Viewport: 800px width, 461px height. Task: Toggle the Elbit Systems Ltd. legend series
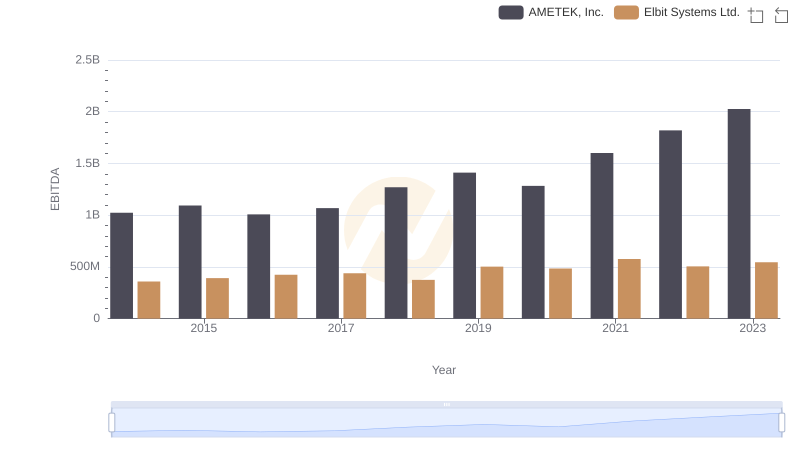point(677,12)
